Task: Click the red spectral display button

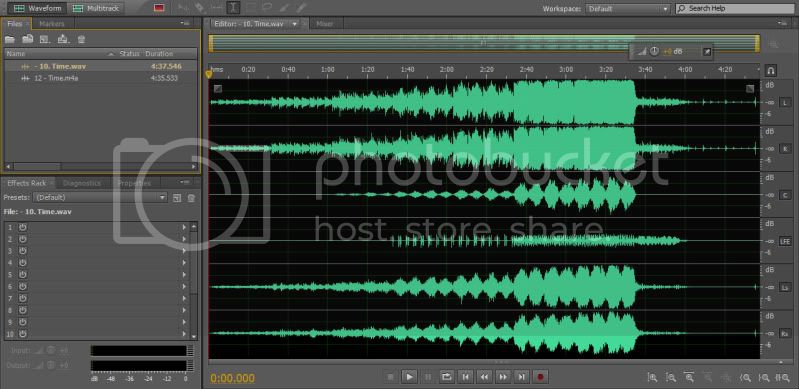Action: coord(159,8)
